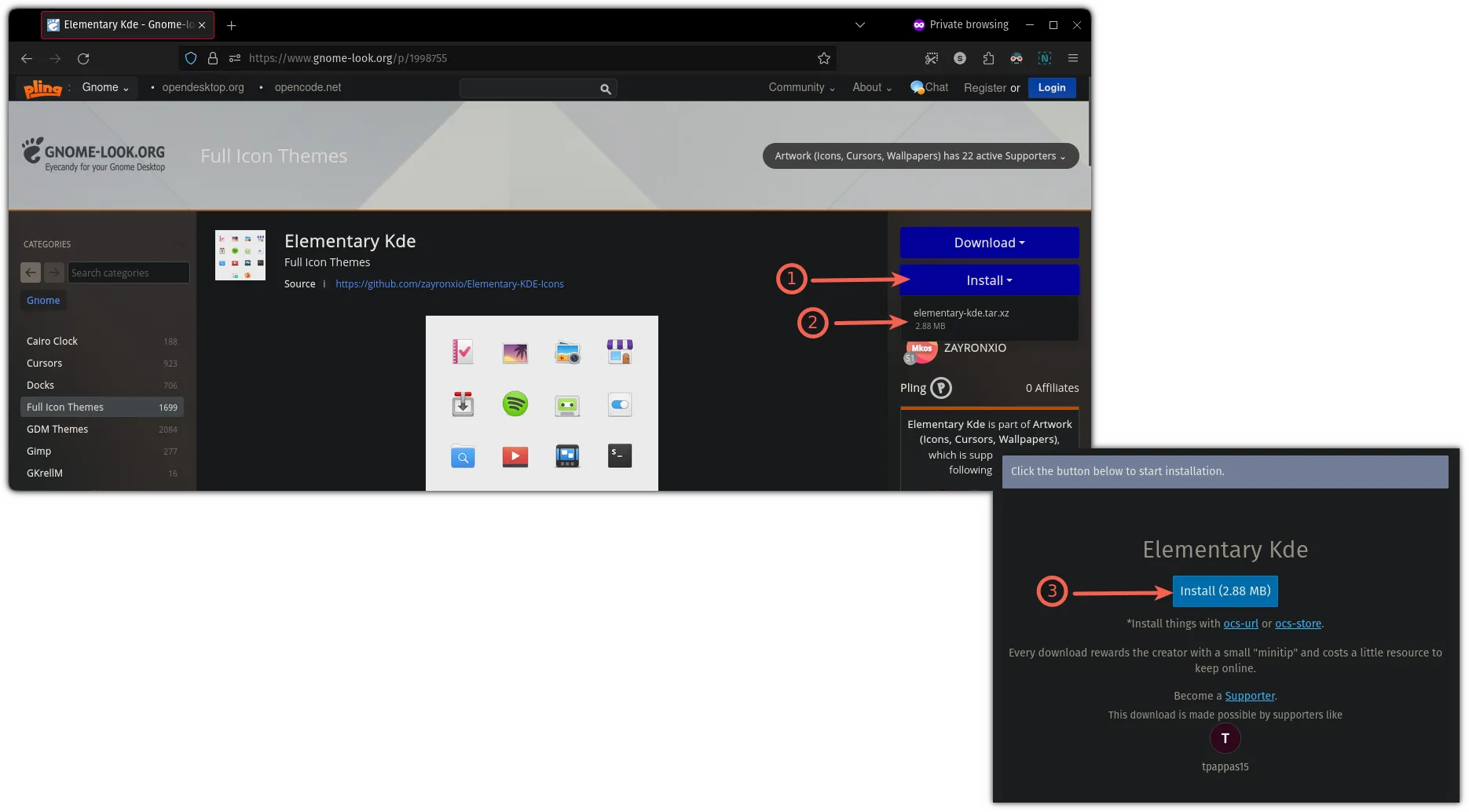Open the browser extensions puzzle icon
Screen dimensions: 1469x812
click(x=988, y=58)
